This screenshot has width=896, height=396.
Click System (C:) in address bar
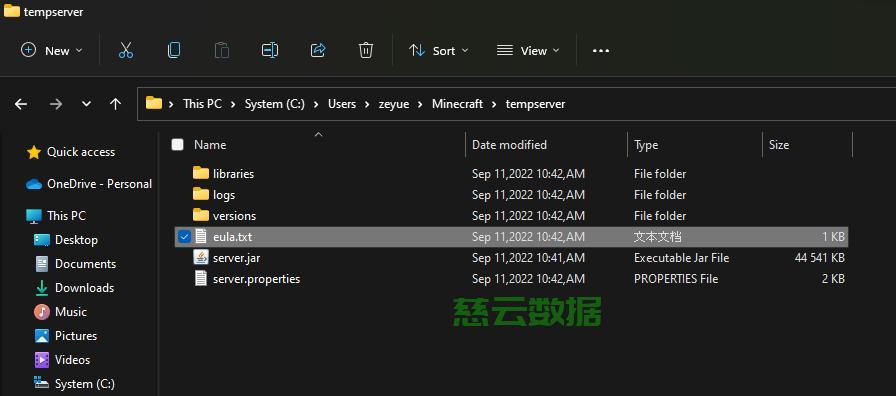pos(274,104)
